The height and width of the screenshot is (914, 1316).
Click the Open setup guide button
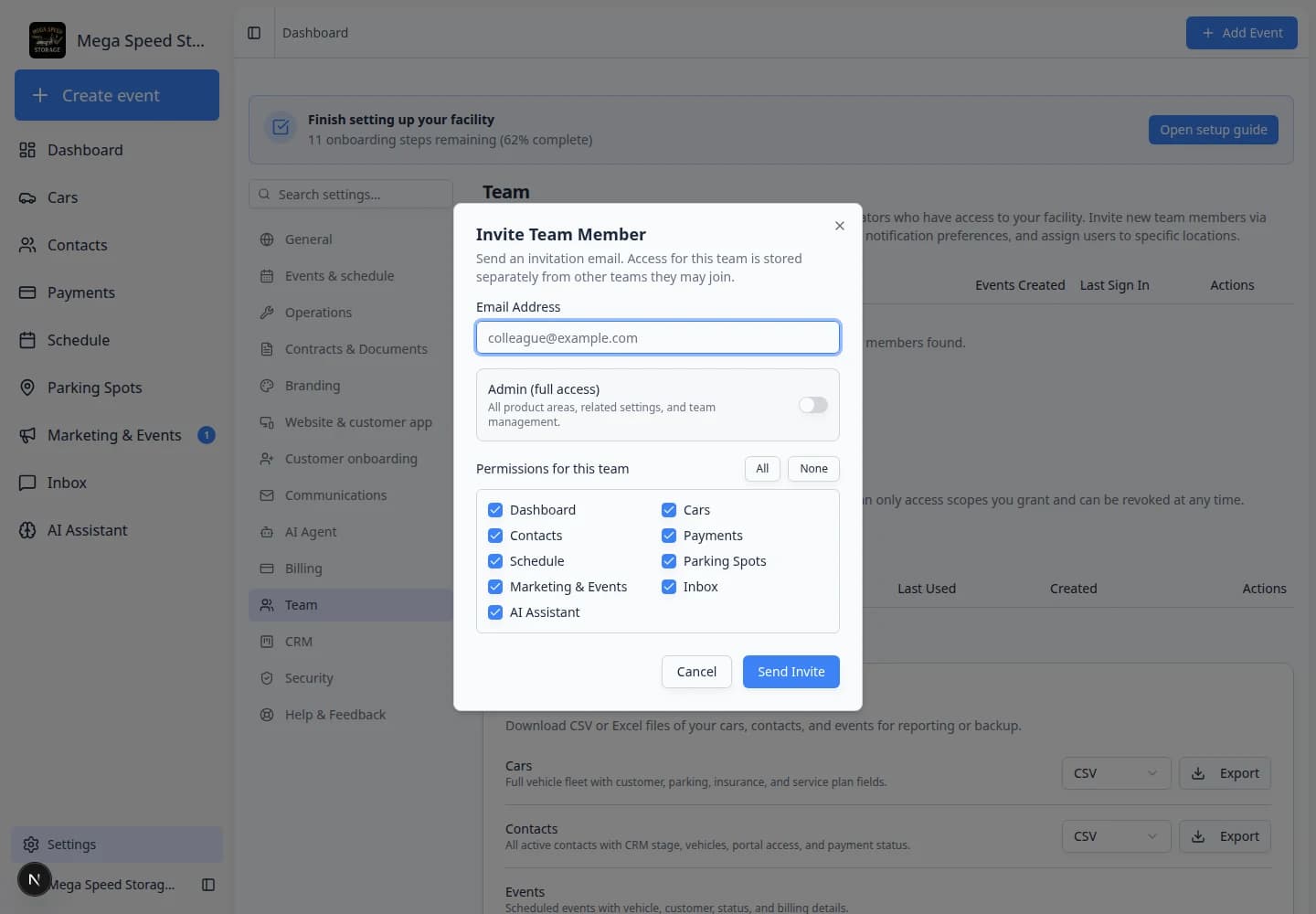[x=1213, y=130]
